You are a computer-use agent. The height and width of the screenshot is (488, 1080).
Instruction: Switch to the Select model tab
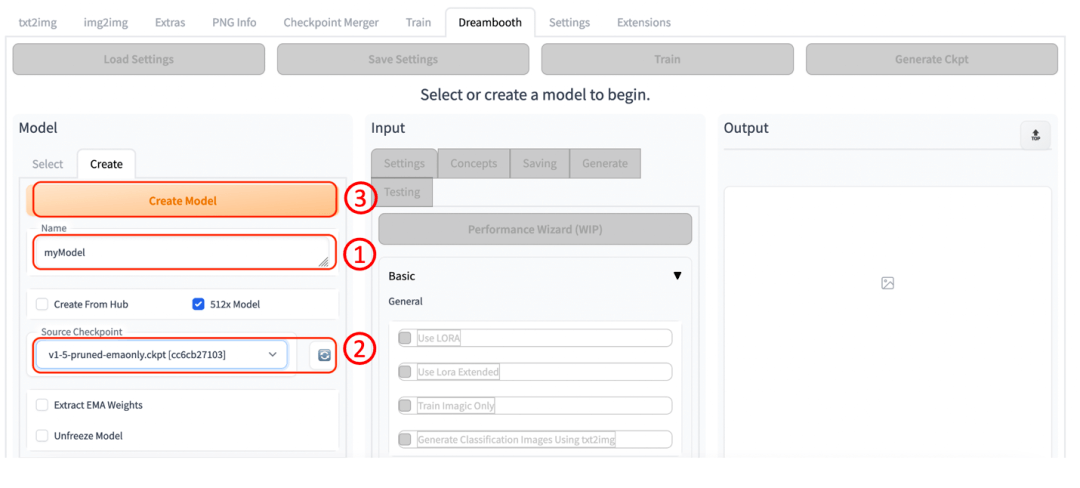[x=47, y=164]
